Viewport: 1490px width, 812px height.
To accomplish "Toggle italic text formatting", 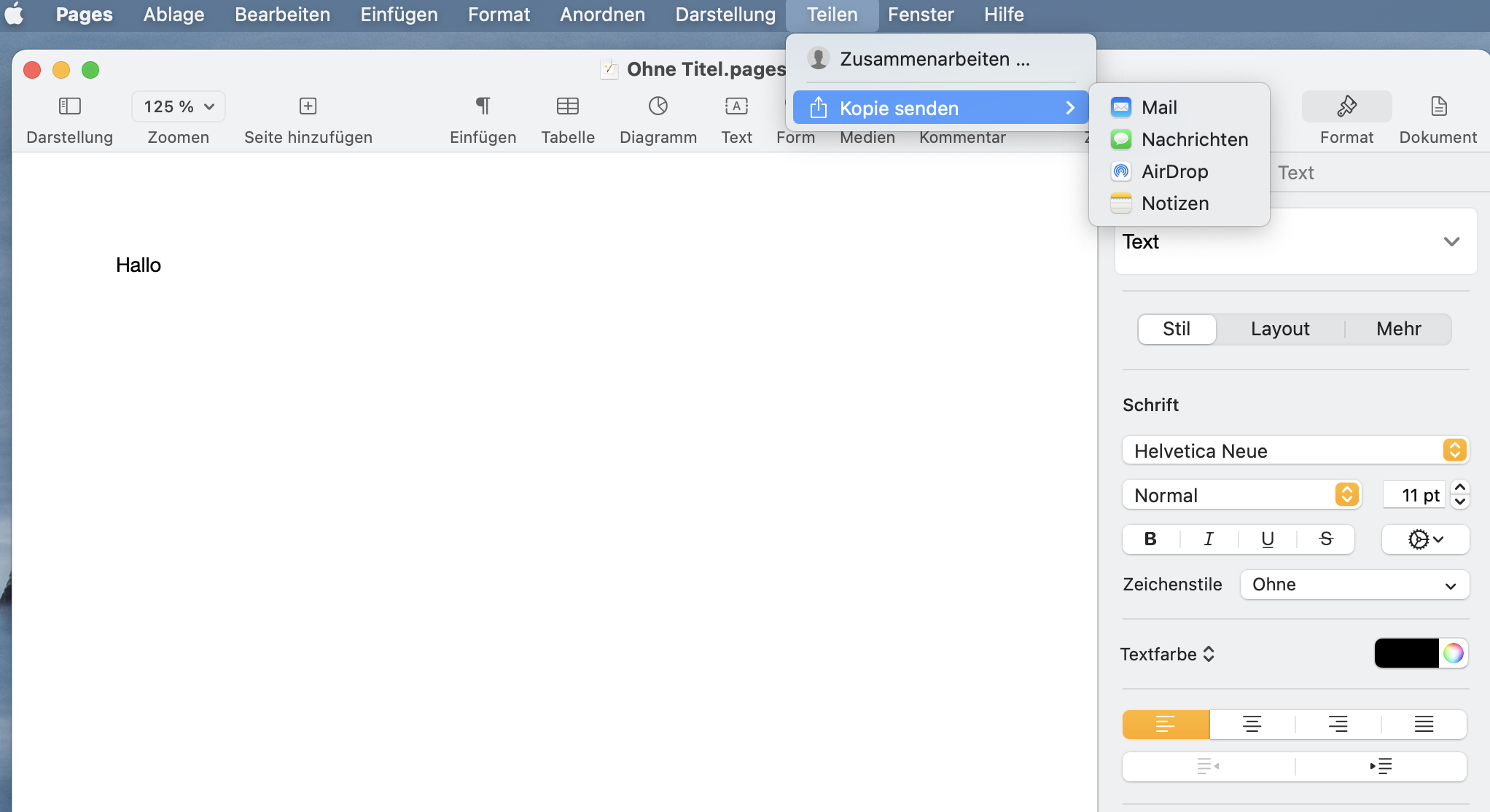I will [1209, 539].
